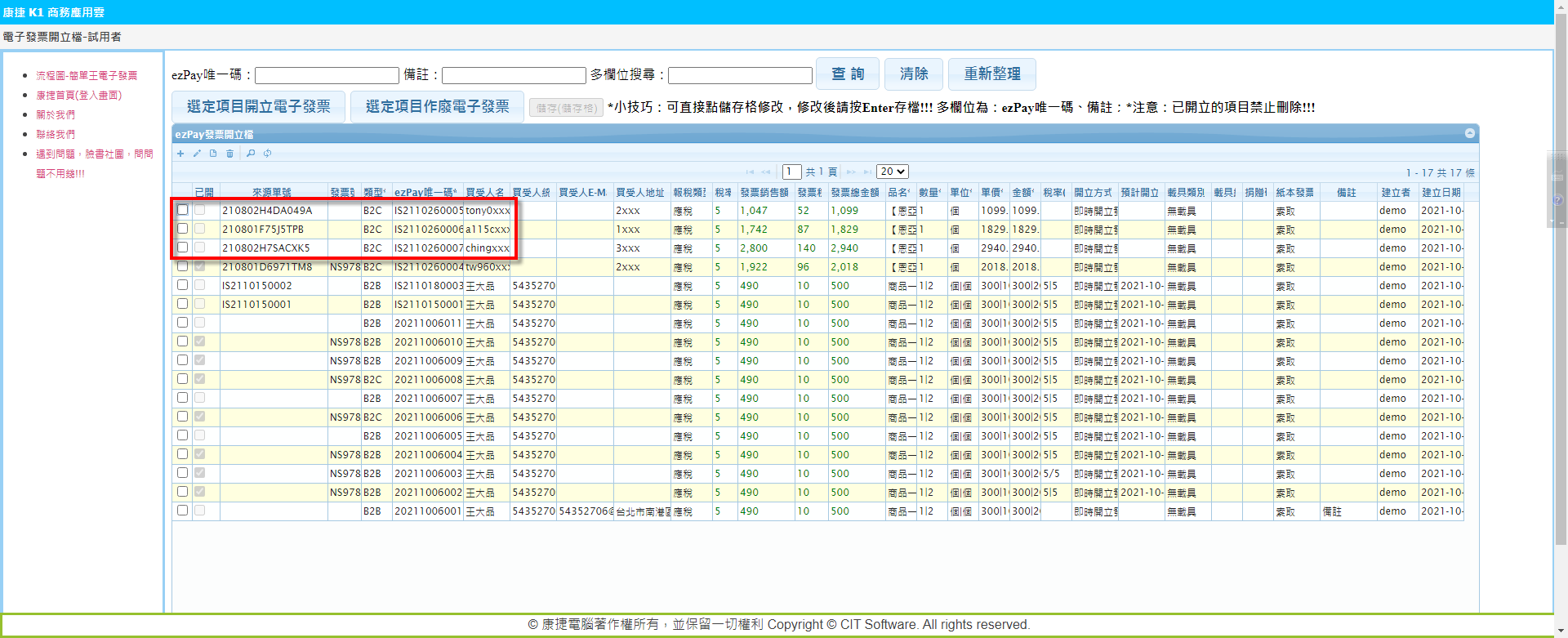Sort by the 建立日期 column header
This screenshot has width=1568, height=638.
click(x=1441, y=193)
